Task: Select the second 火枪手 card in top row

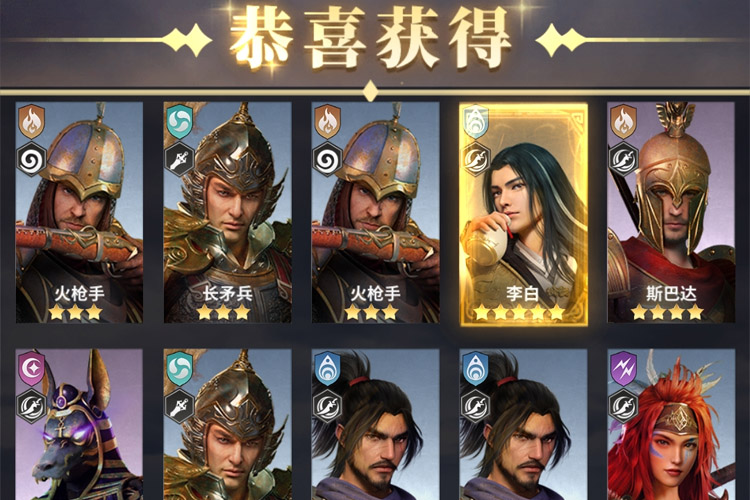Action: click(375, 212)
